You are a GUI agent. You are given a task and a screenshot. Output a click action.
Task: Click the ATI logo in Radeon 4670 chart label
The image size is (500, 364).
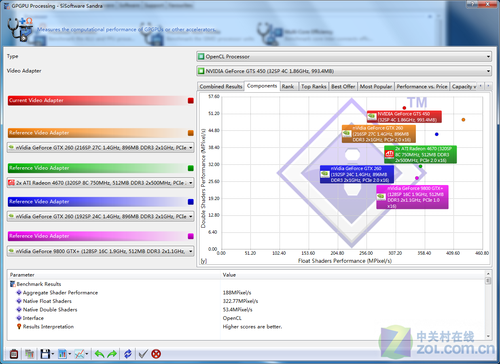tap(389, 154)
